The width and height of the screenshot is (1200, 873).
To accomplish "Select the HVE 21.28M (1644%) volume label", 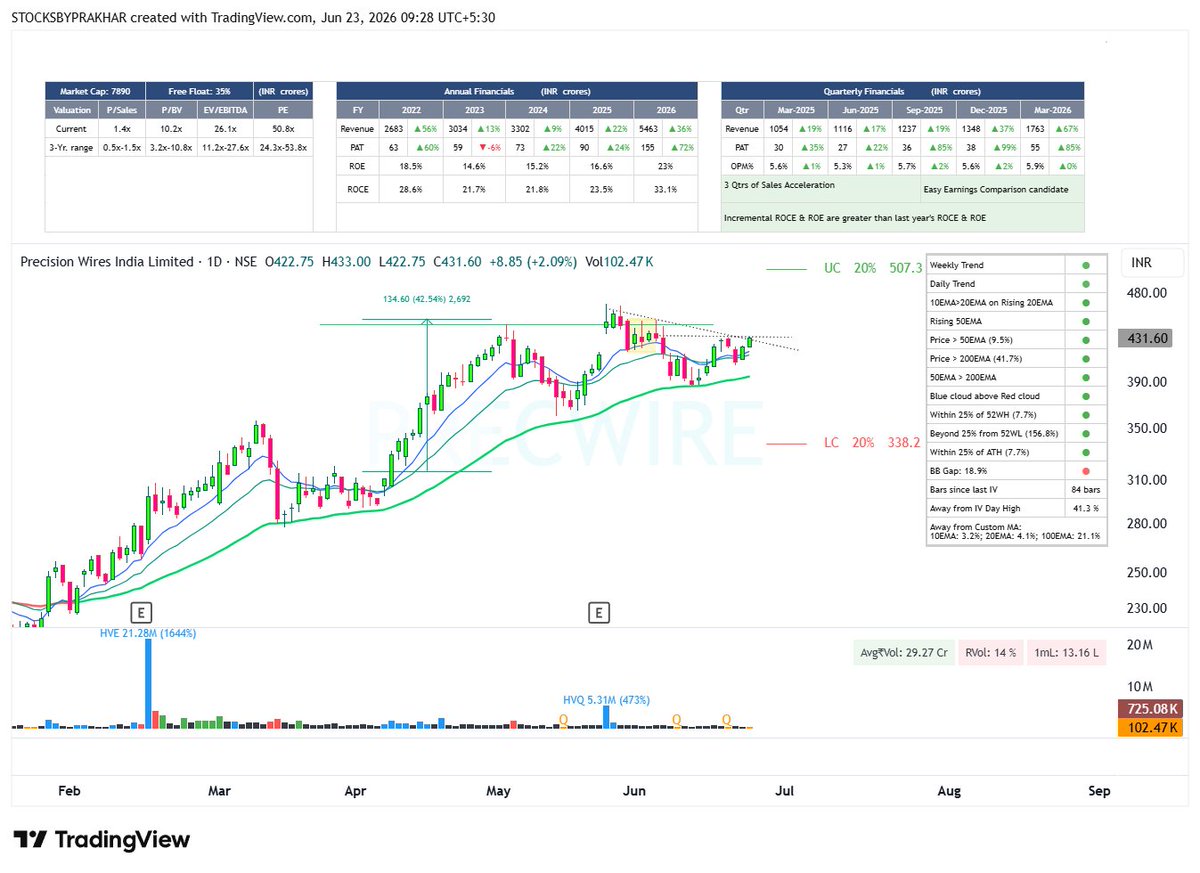I will [147, 633].
